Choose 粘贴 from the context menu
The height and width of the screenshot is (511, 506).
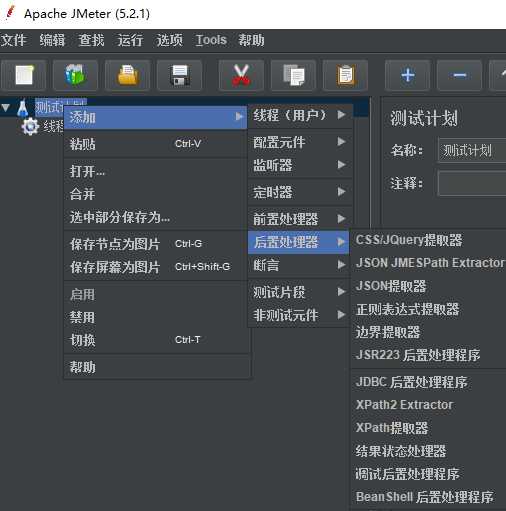click(155, 144)
